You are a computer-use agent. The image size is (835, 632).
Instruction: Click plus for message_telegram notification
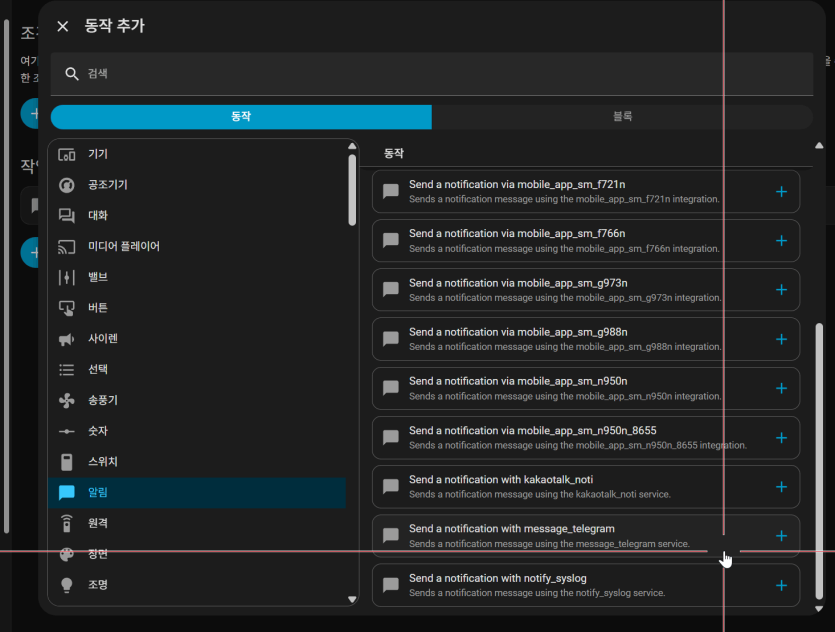pyautogui.click(x=781, y=536)
